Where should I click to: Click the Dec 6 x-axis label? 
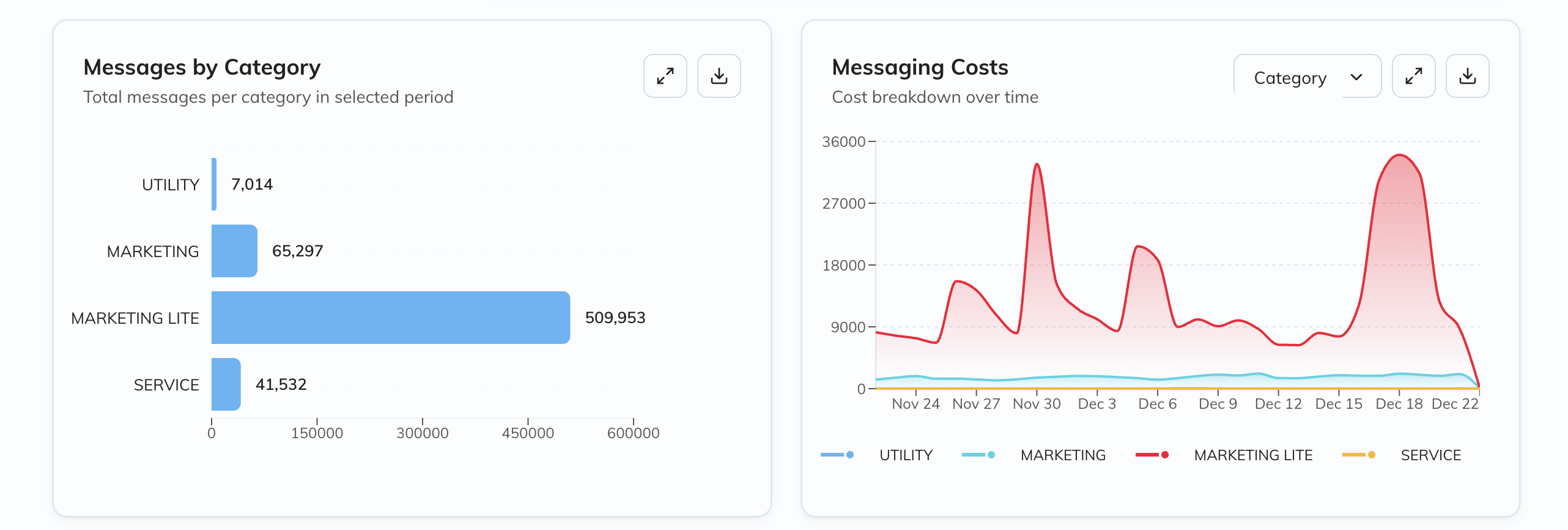[1157, 404]
